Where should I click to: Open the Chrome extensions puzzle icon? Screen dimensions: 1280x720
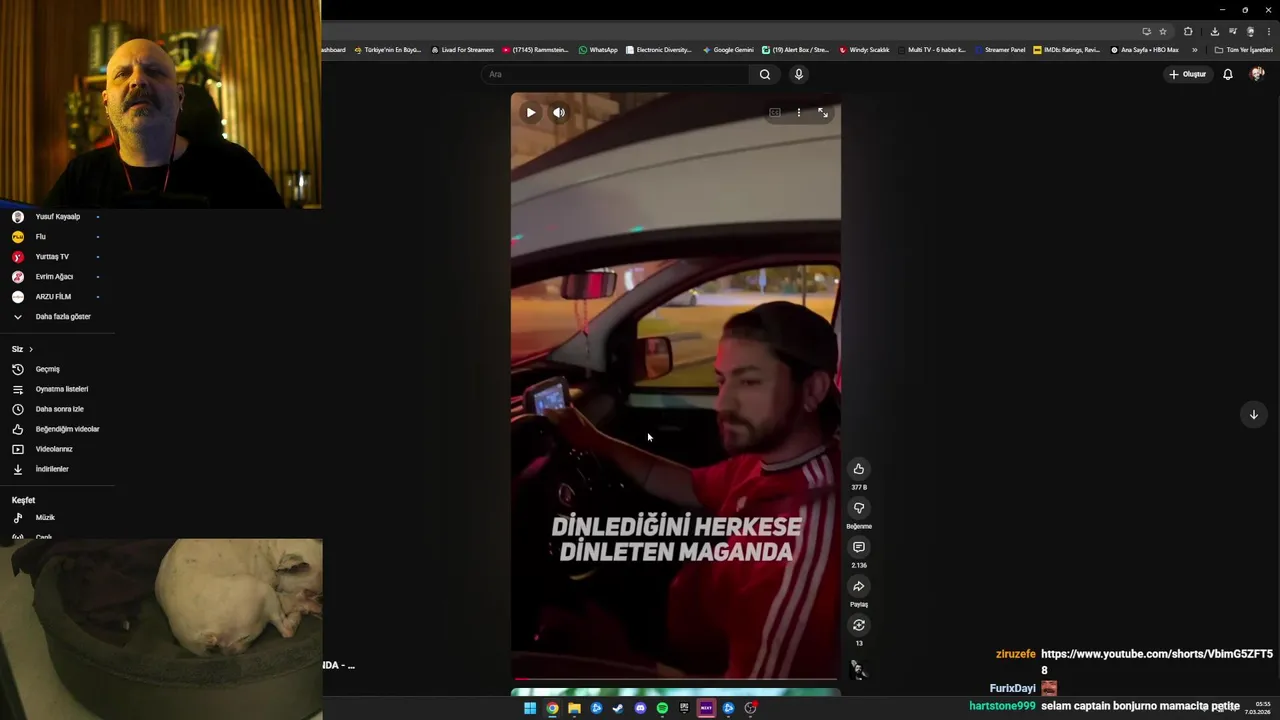point(1188,32)
